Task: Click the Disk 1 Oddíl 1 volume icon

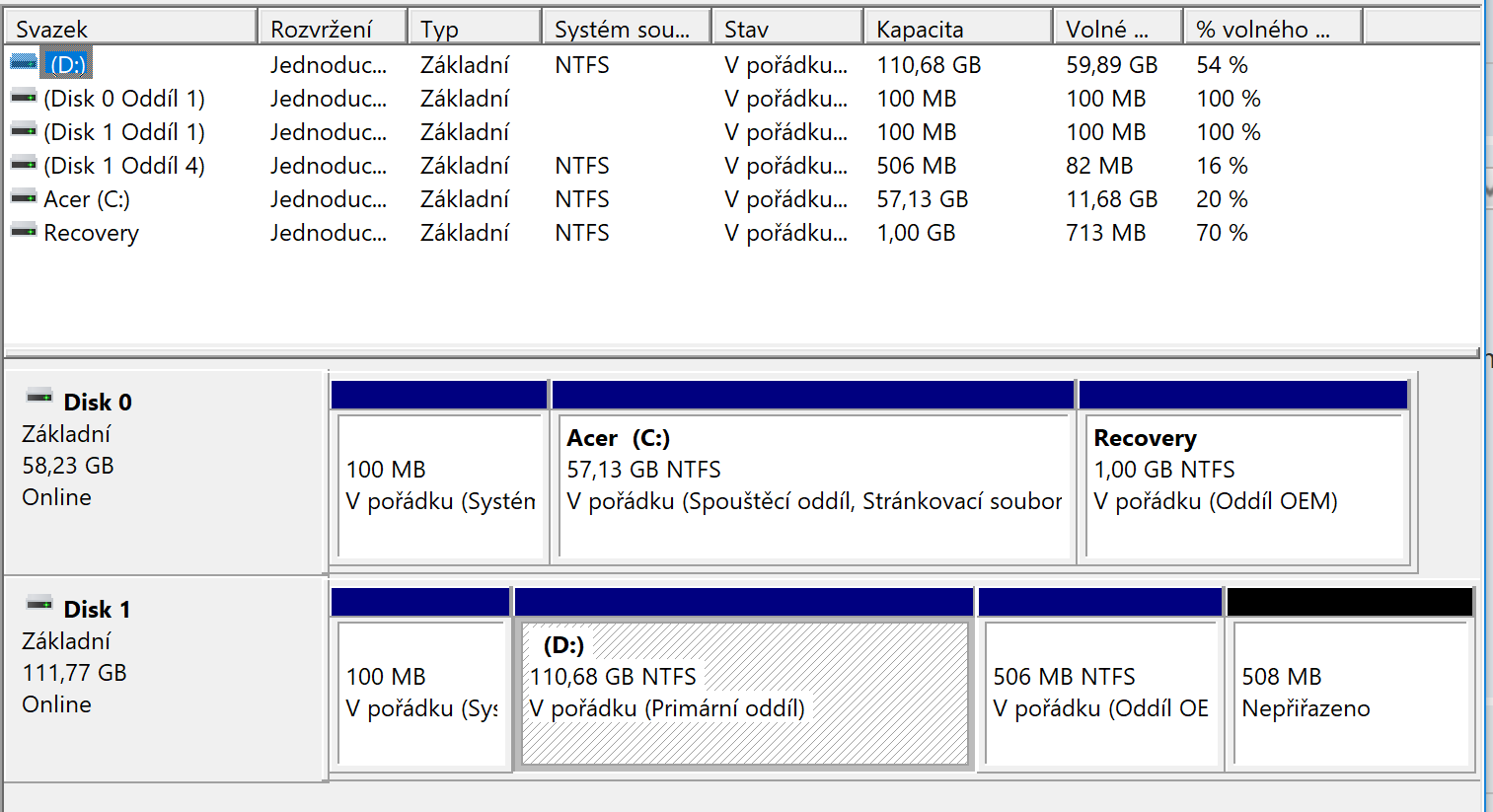Action: [23, 131]
